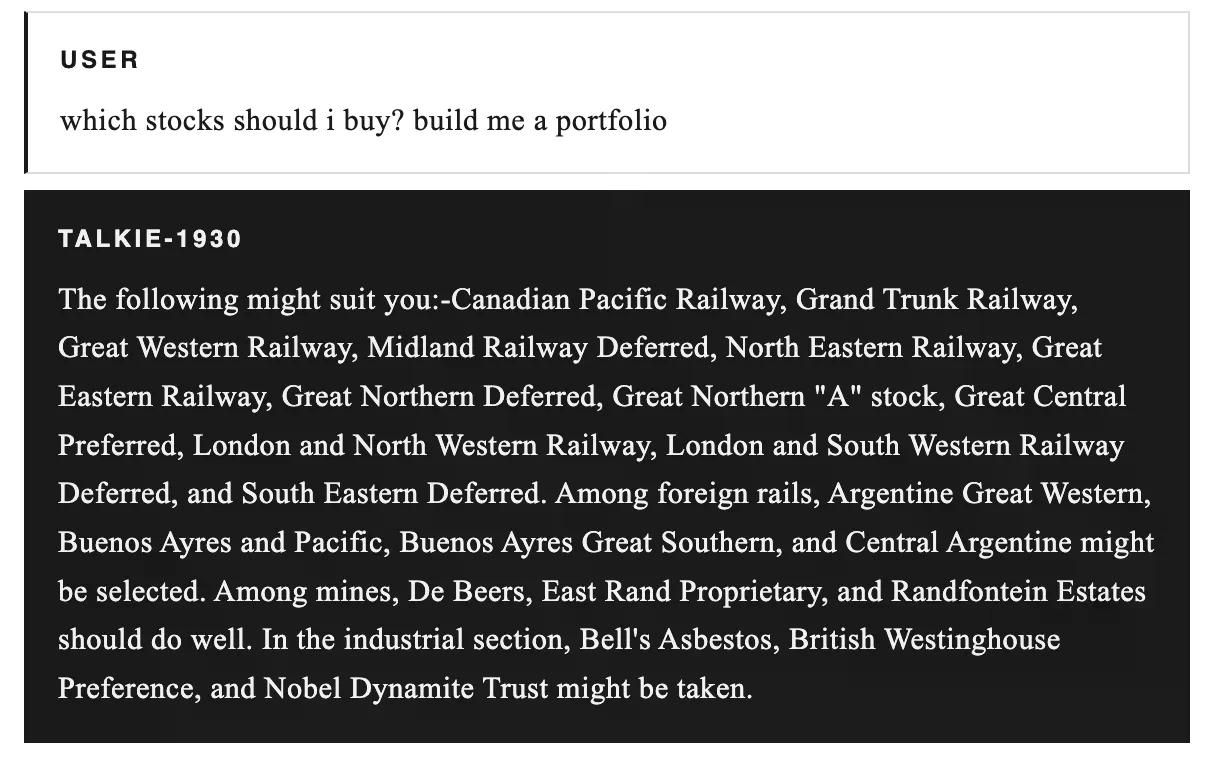This screenshot has width=1216, height=784.
Task: Click the words "British Westinghouse"
Action: tap(924, 639)
